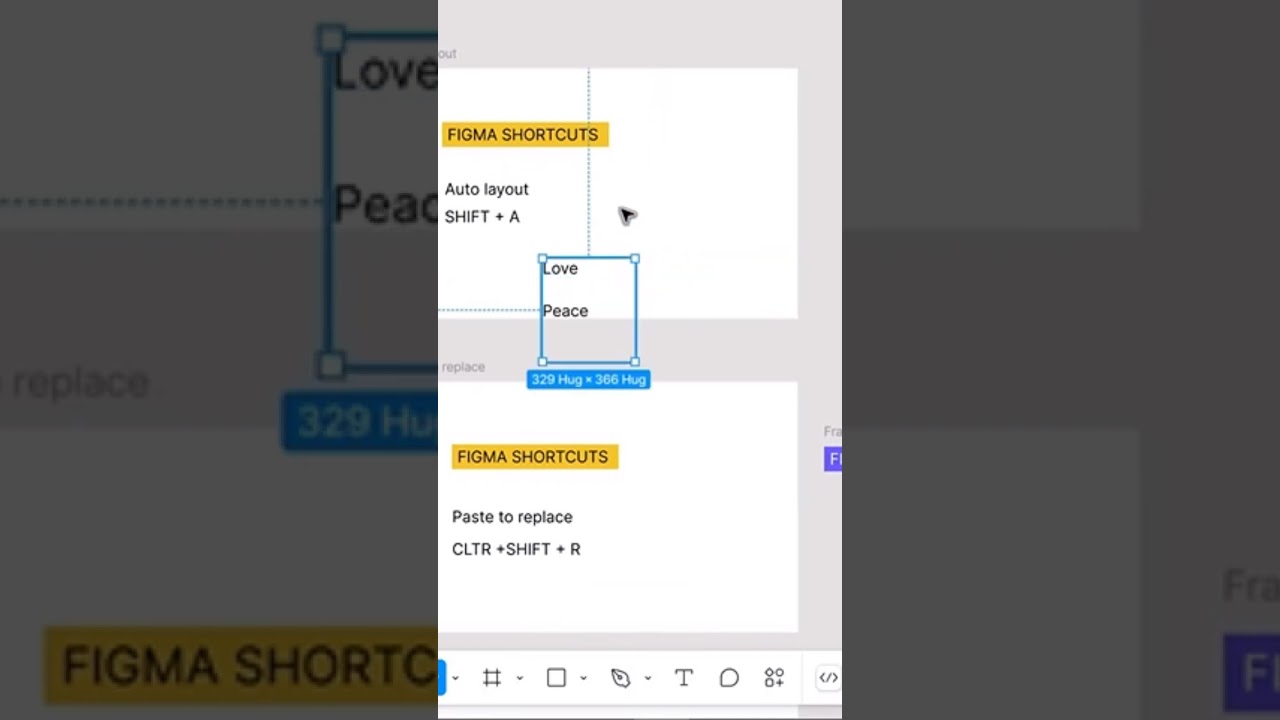This screenshot has height=720, width=1280.
Task: Click the top FIGMA SHORTCUTS yellow label
Action: [x=525, y=134]
